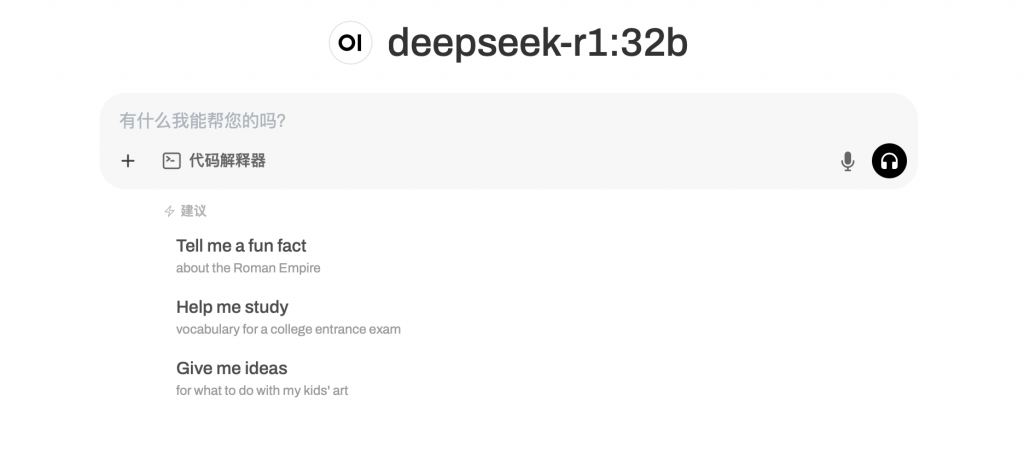Select the Give me ideas suggestion
The height and width of the screenshot is (454, 1024).
(232, 368)
